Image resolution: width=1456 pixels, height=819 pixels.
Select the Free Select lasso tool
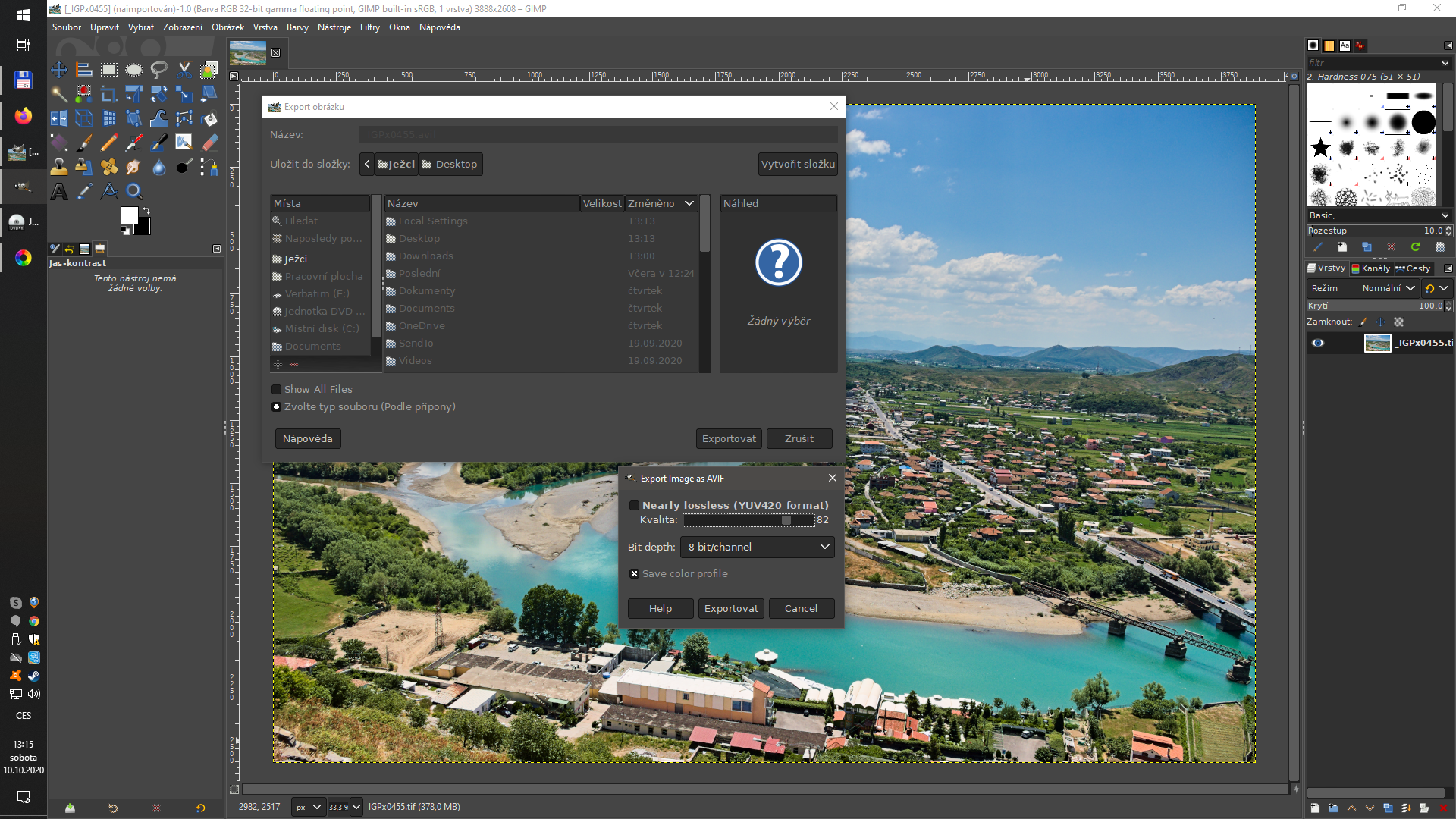pyautogui.click(x=159, y=70)
